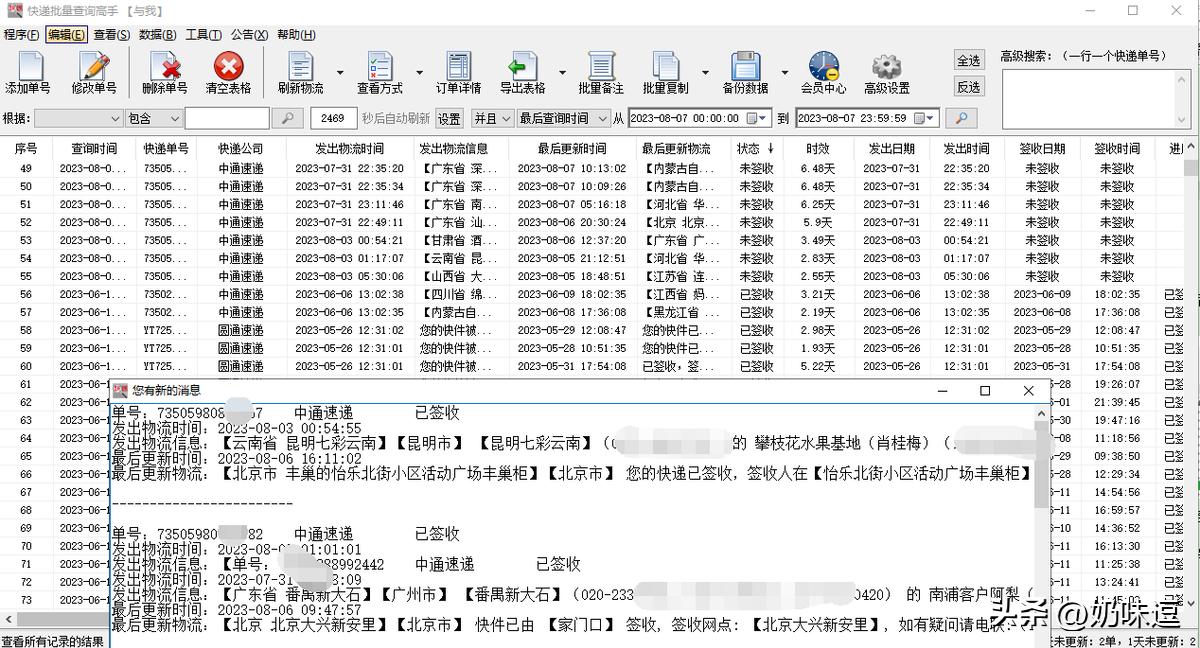1200x648 pixels.
Task: Open the 包含 filter condition dropdown
Action: 155,117
